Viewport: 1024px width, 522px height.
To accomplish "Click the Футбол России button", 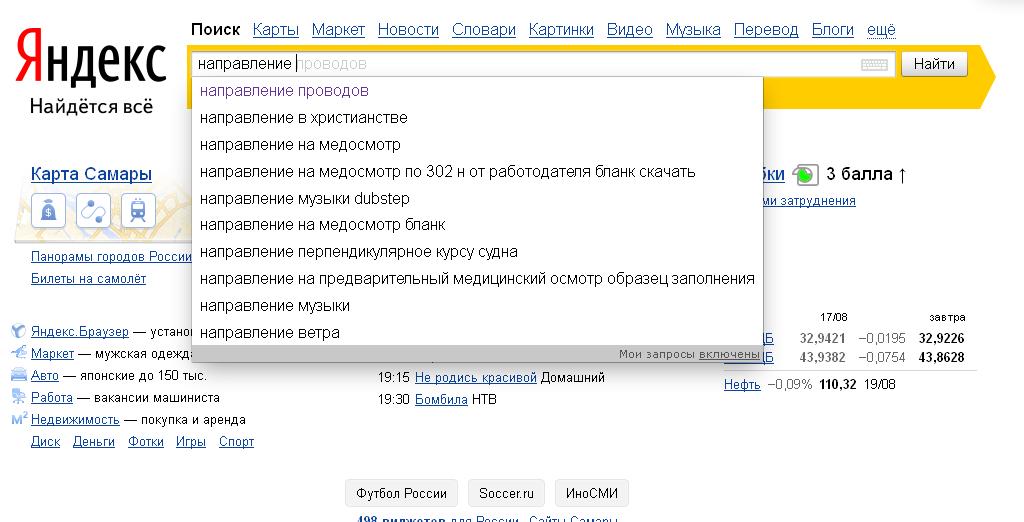I will (402, 493).
